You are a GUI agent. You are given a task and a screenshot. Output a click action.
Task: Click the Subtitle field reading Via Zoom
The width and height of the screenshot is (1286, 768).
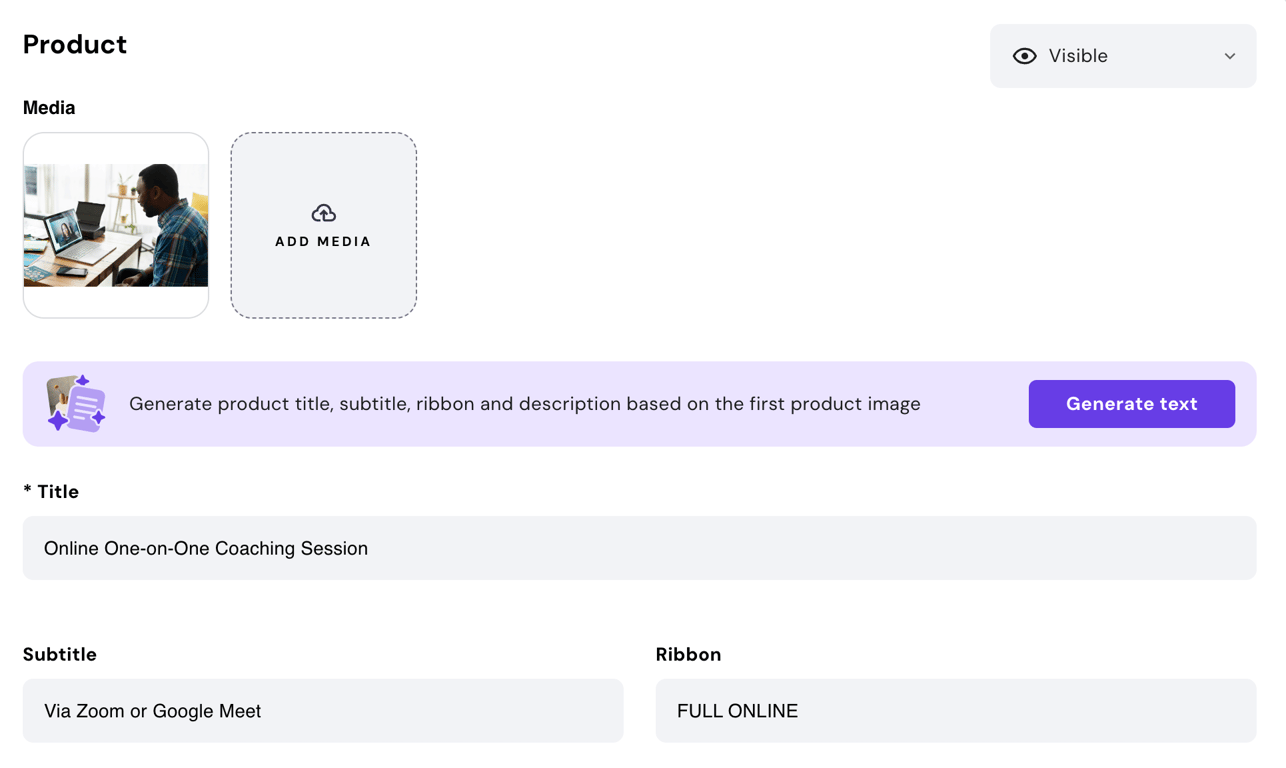coord(323,711)
